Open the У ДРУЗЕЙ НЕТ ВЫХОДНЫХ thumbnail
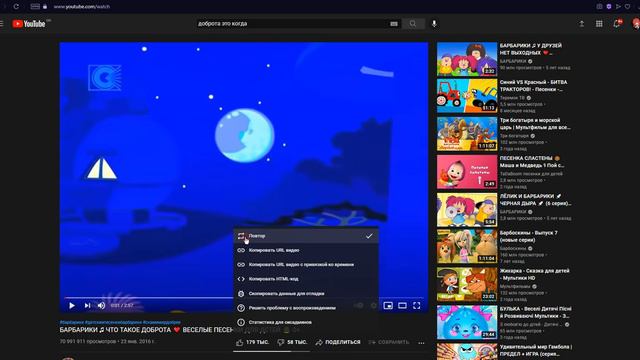 coord(467,59)
